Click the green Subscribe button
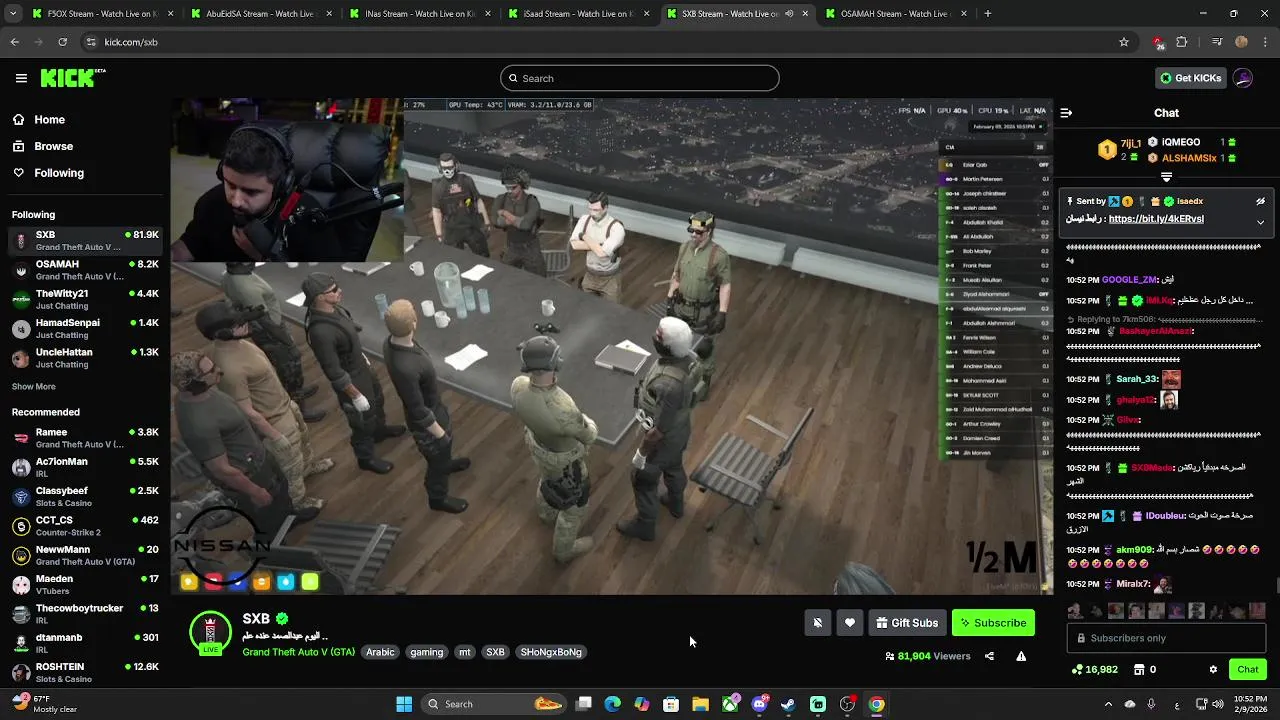The width and height of the screenshot is (1280, 720). pos(993,623)
